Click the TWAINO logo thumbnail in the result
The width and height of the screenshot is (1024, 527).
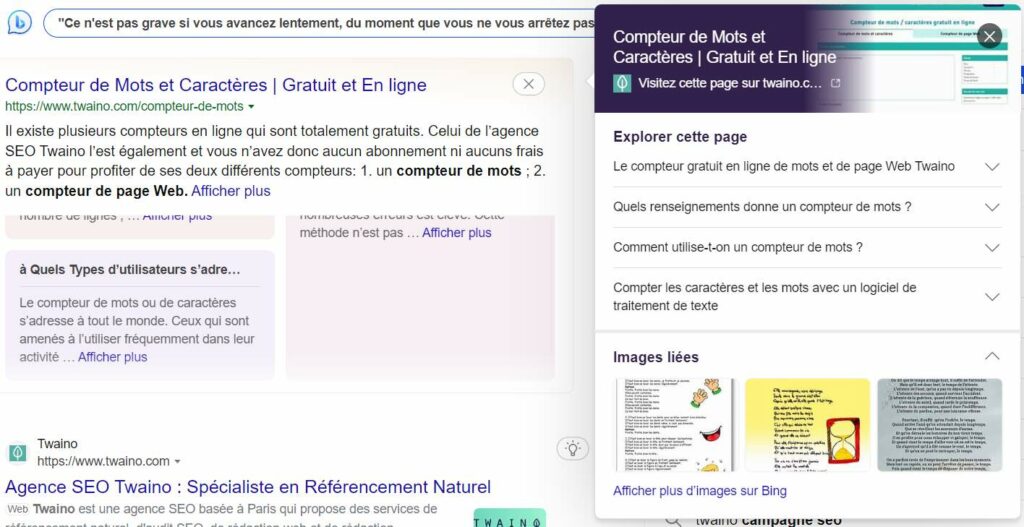tap(509, 518)
